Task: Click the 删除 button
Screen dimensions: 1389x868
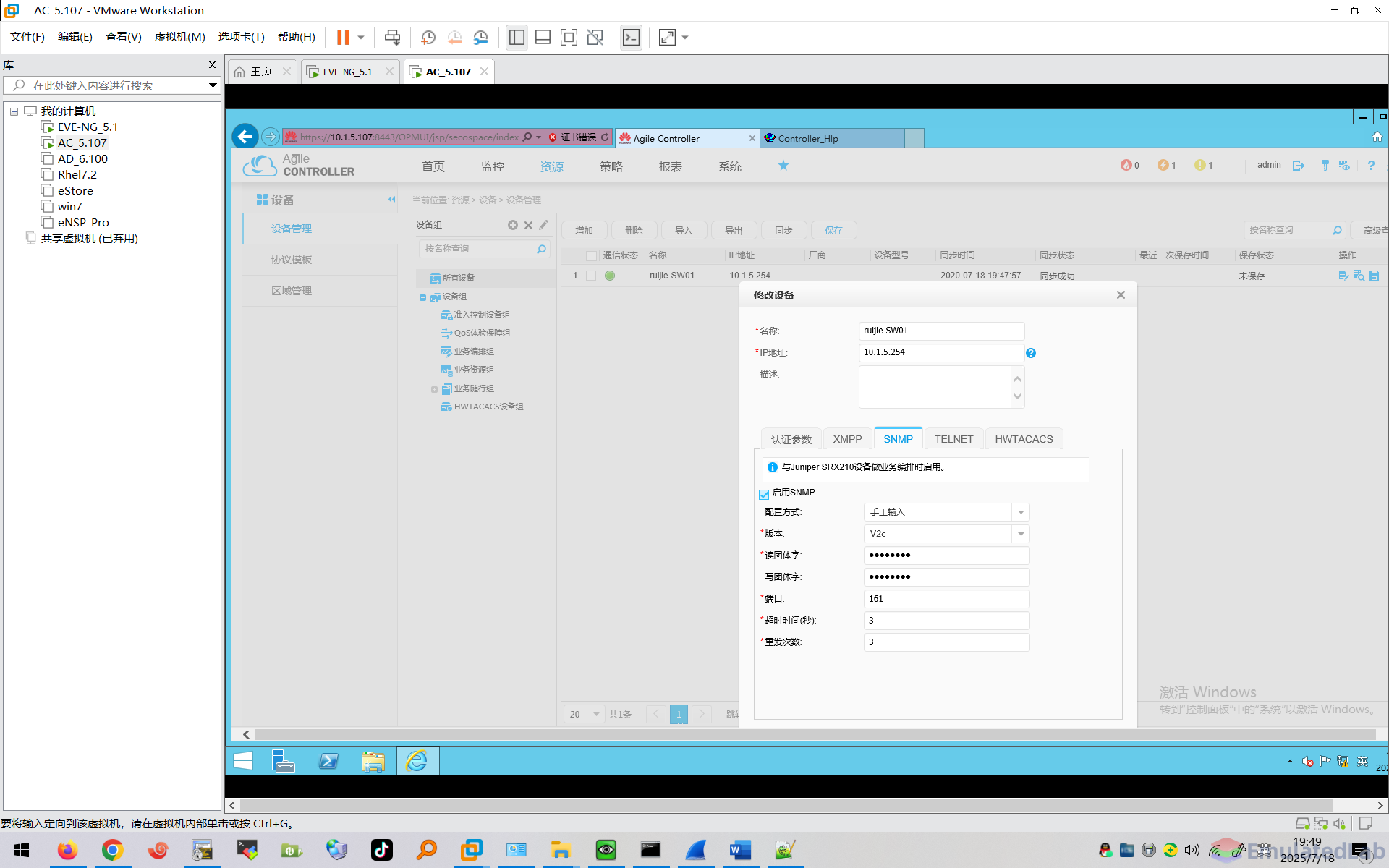Action: pyautogui.click(x=634, y=230)
